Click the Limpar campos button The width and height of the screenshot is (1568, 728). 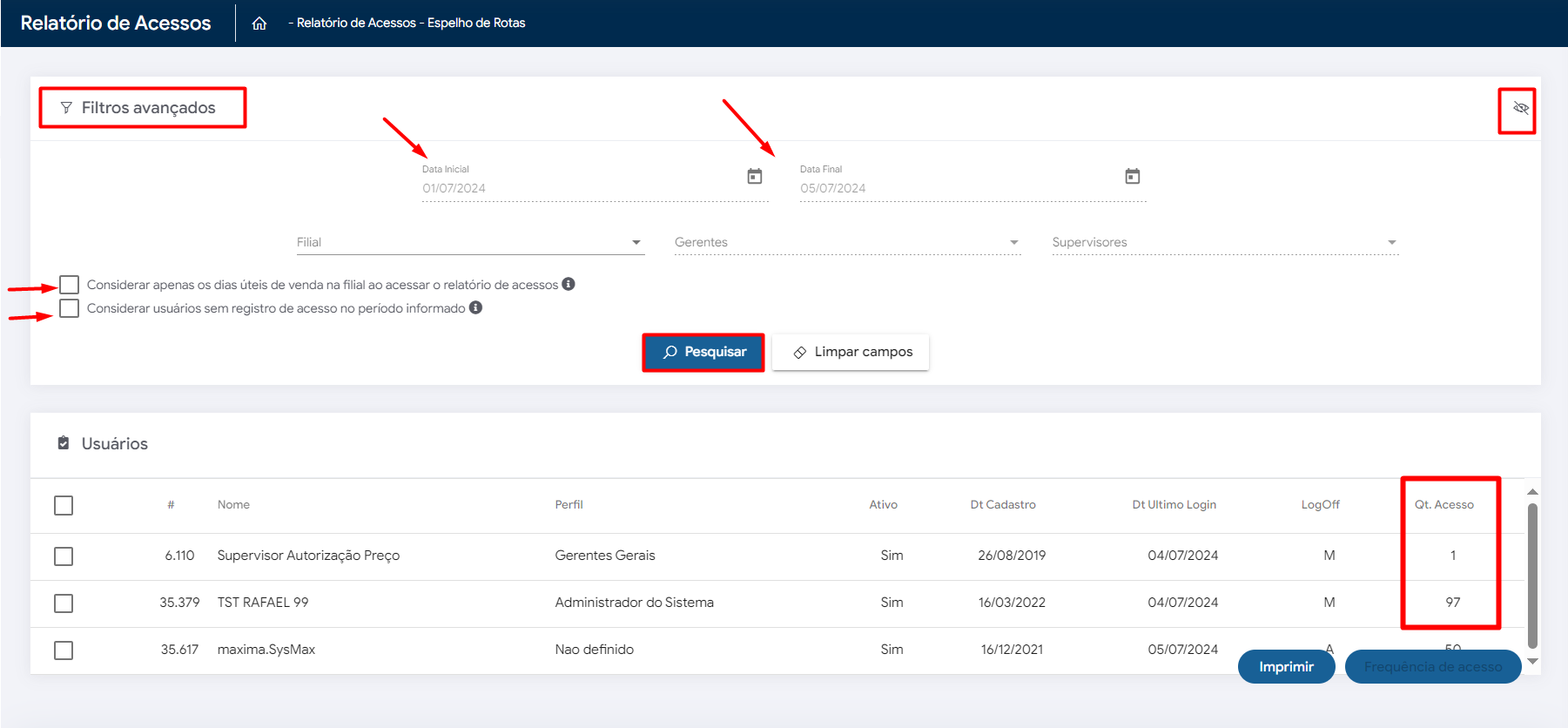[851, 352]
